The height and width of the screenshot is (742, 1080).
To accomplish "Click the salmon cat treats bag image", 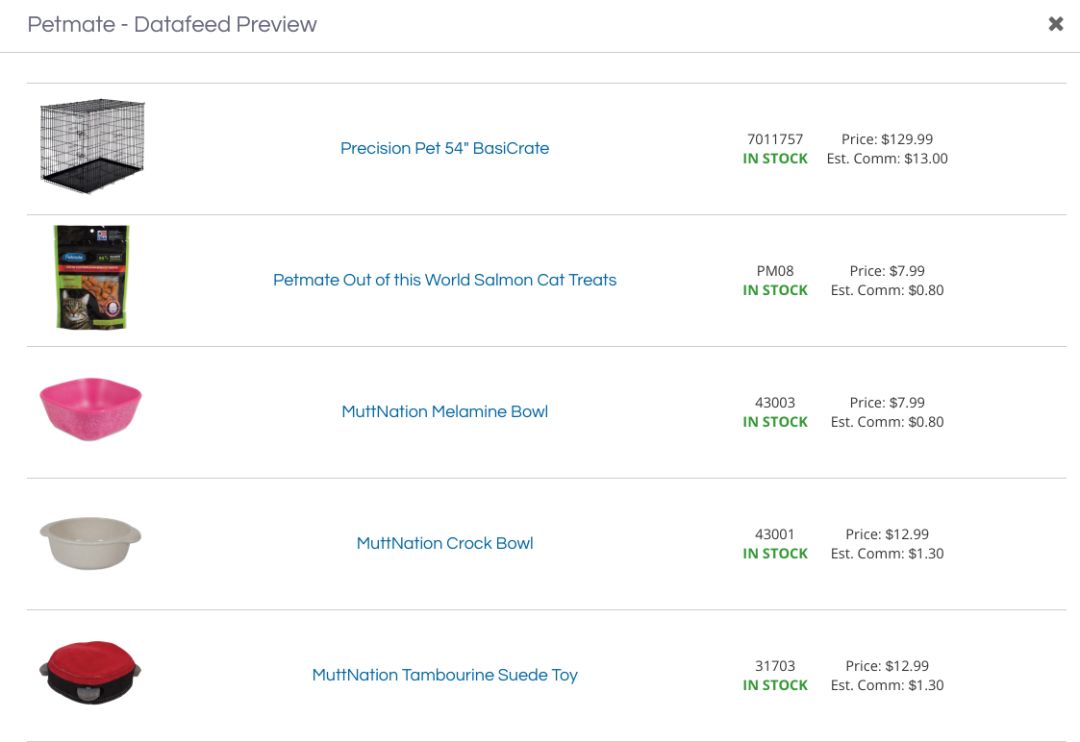I will tap(91, 278).
